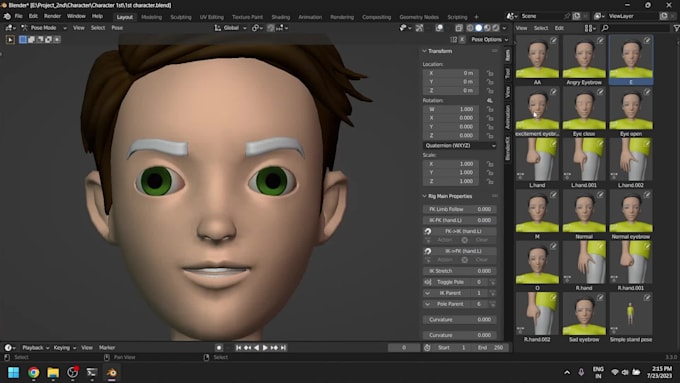Adjust the FK Limb Follow slider
This screenshot has height=383, width=680.
pos(460,209)
